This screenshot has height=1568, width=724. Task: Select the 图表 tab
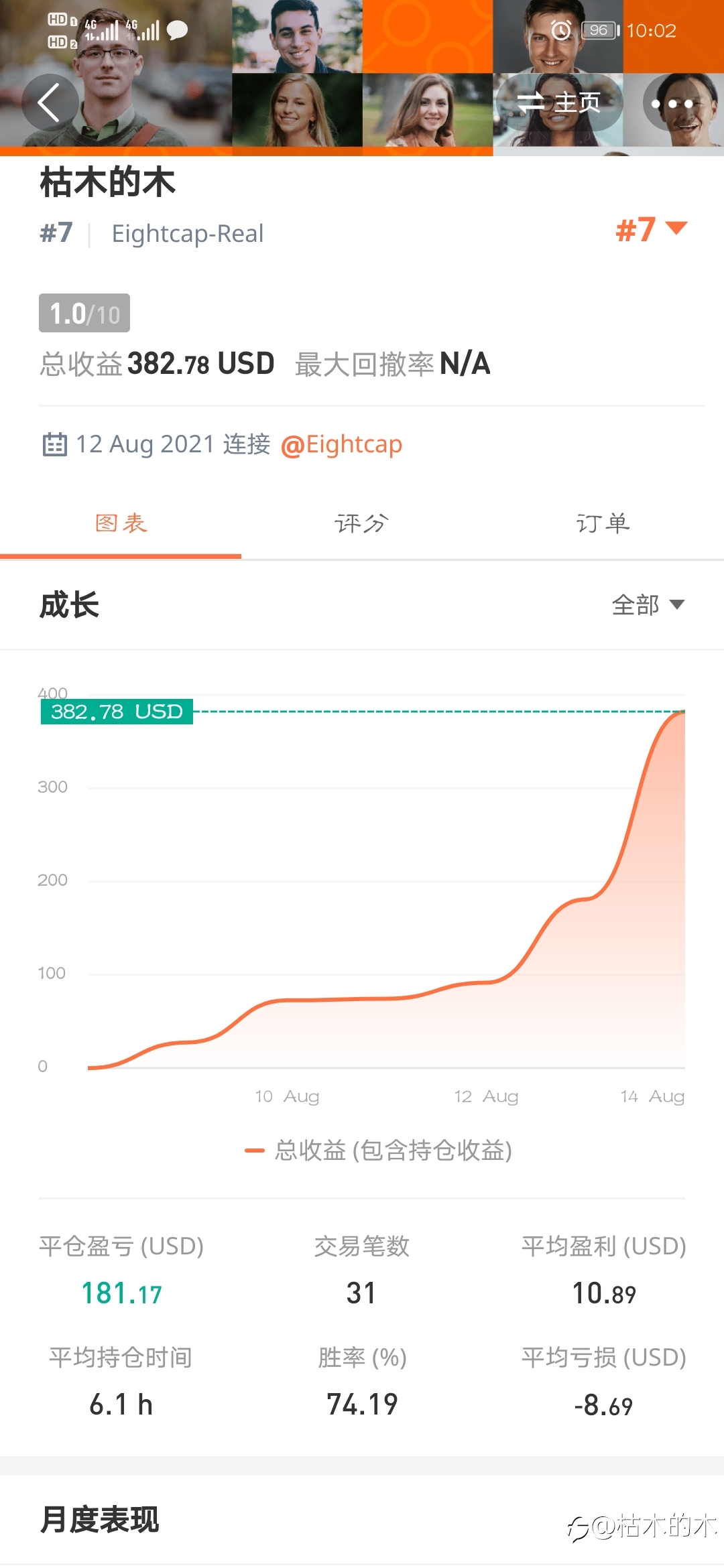tap(121, 523)
